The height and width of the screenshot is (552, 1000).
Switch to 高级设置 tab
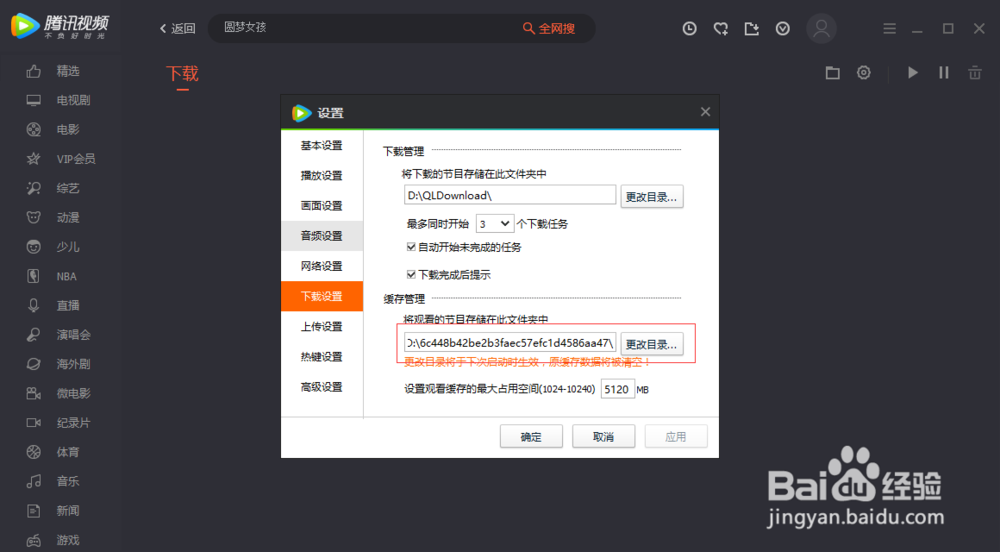tap(322, 387)
